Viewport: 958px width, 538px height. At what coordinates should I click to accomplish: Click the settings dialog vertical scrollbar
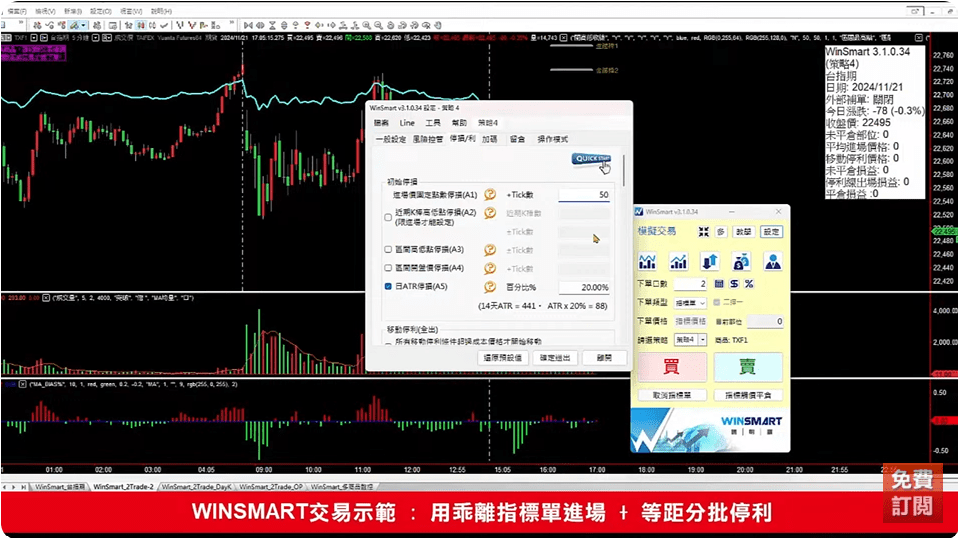(623, 171)
